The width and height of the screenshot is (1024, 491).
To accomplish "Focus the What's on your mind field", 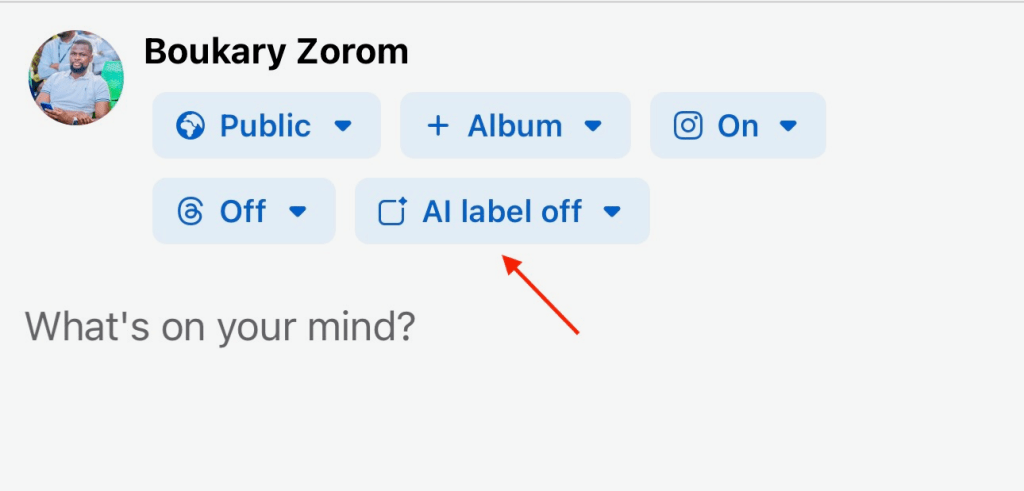I will coord(220,326).
